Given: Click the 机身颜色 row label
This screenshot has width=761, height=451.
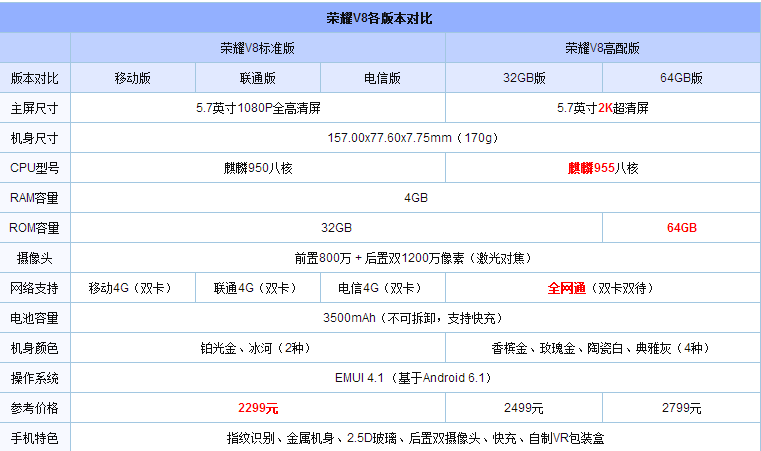Looking at the screenshot, I should (x=34, y=348).
